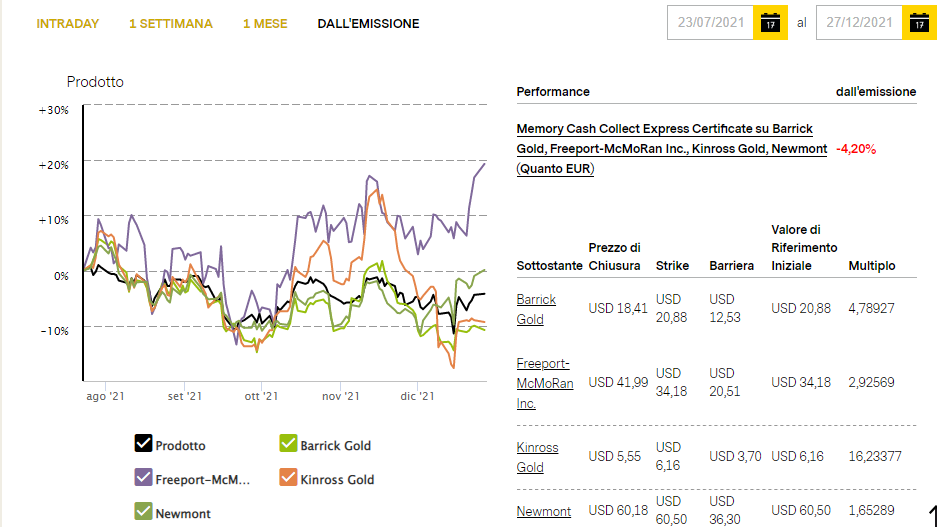
Task: Click the start date field 23/07/2021
Action: tap(711, 23)
